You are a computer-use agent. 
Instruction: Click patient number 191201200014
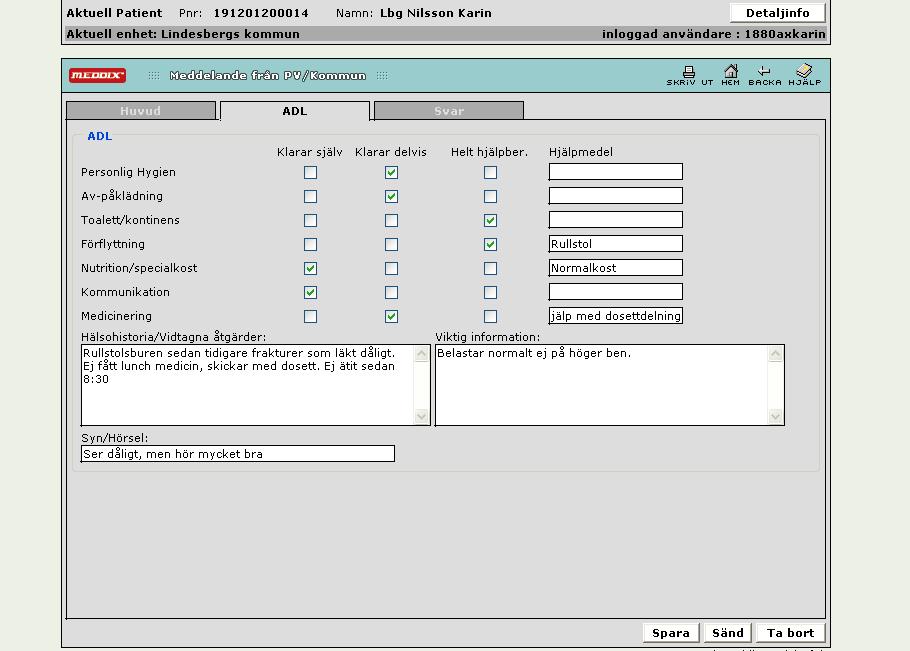tap(261, 13)
